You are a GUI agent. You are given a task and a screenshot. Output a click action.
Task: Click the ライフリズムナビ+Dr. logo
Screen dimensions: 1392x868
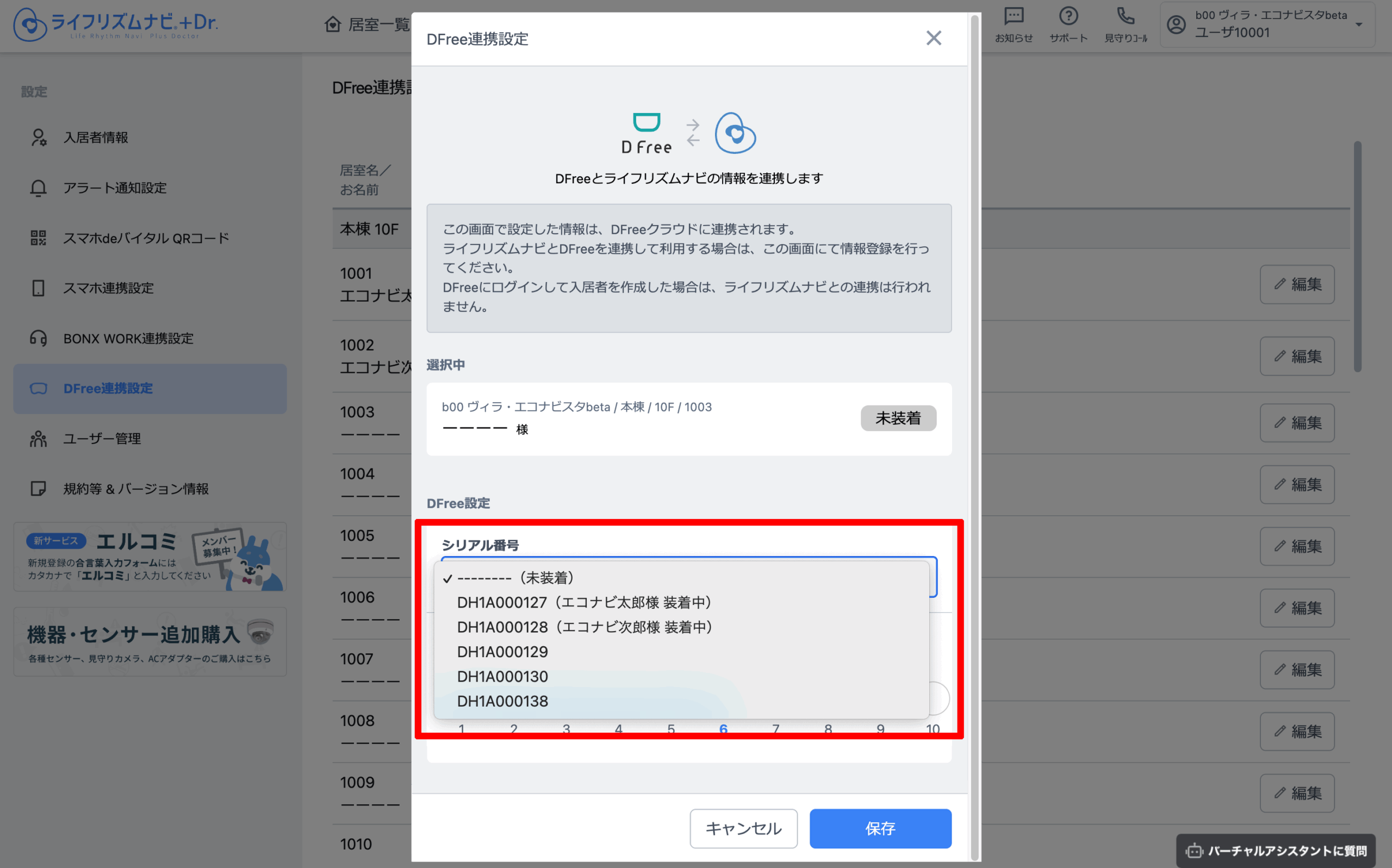(x=115, y=24)
